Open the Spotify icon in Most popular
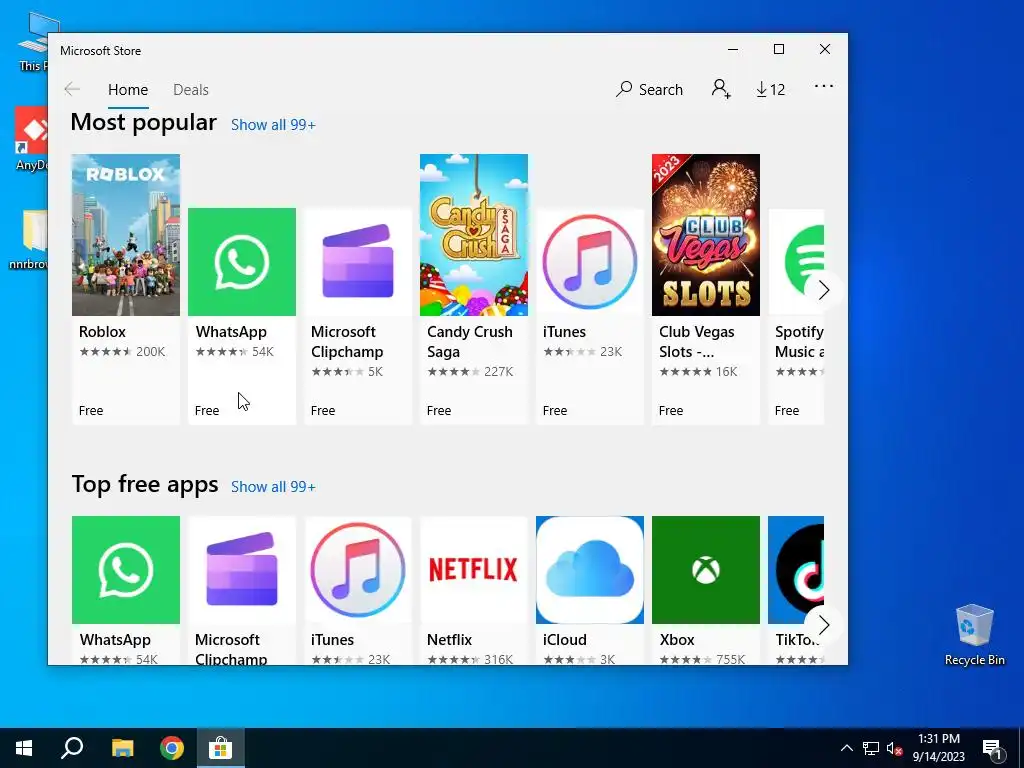Screen dimensions: 1024x768 pos(796,262)
